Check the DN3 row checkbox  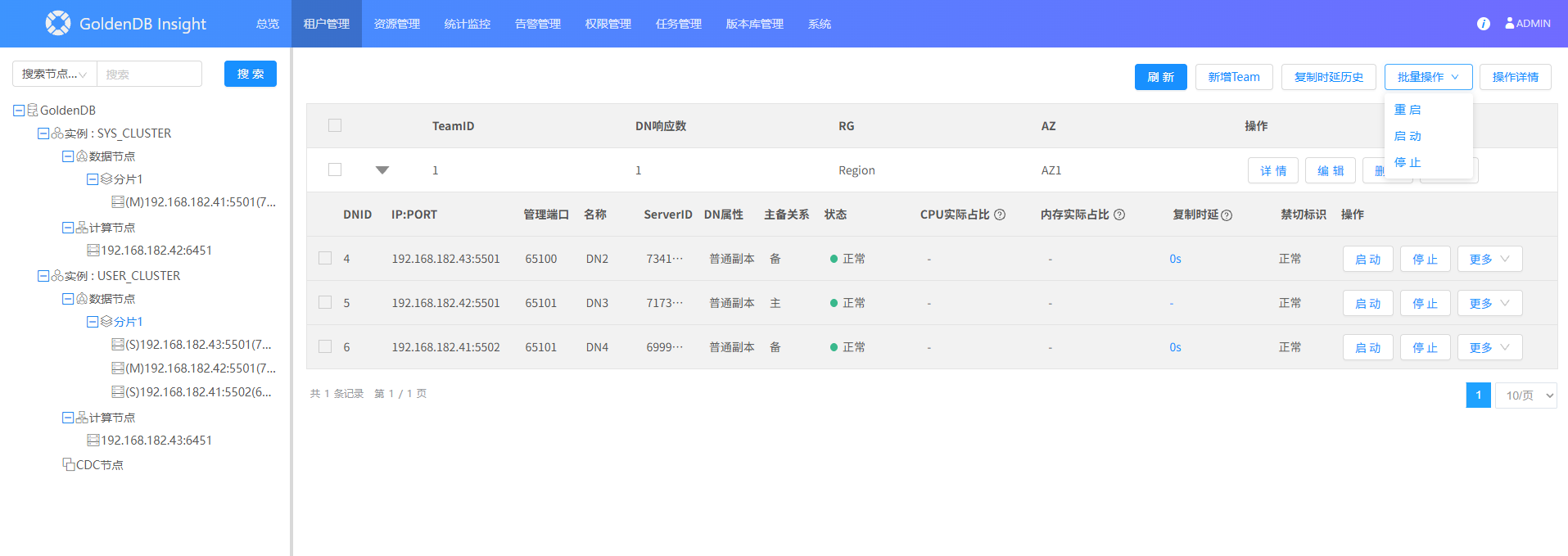(x=325, y=302)
